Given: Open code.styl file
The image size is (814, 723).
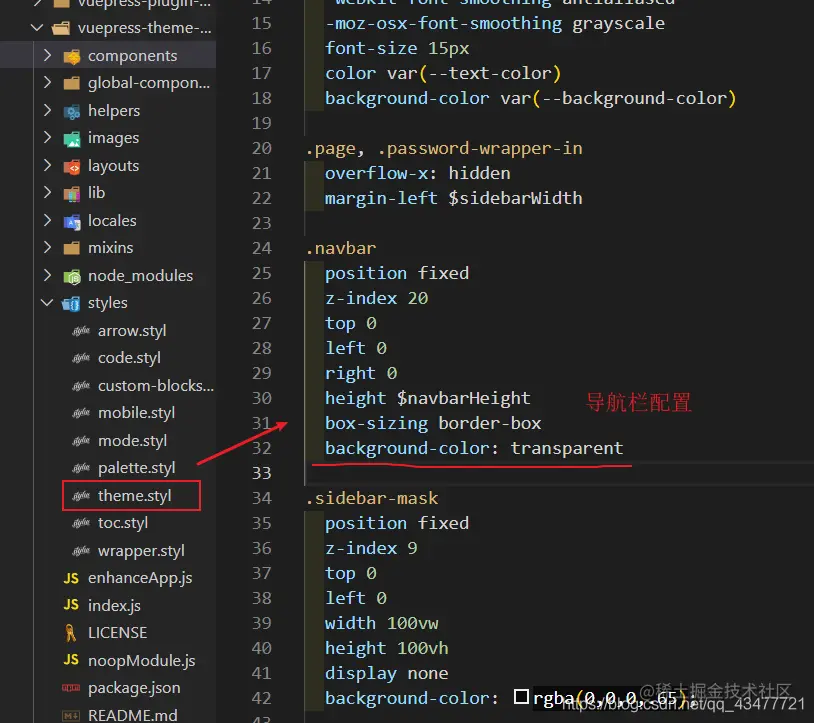Looking at the screenshot, I should point(129,358).
